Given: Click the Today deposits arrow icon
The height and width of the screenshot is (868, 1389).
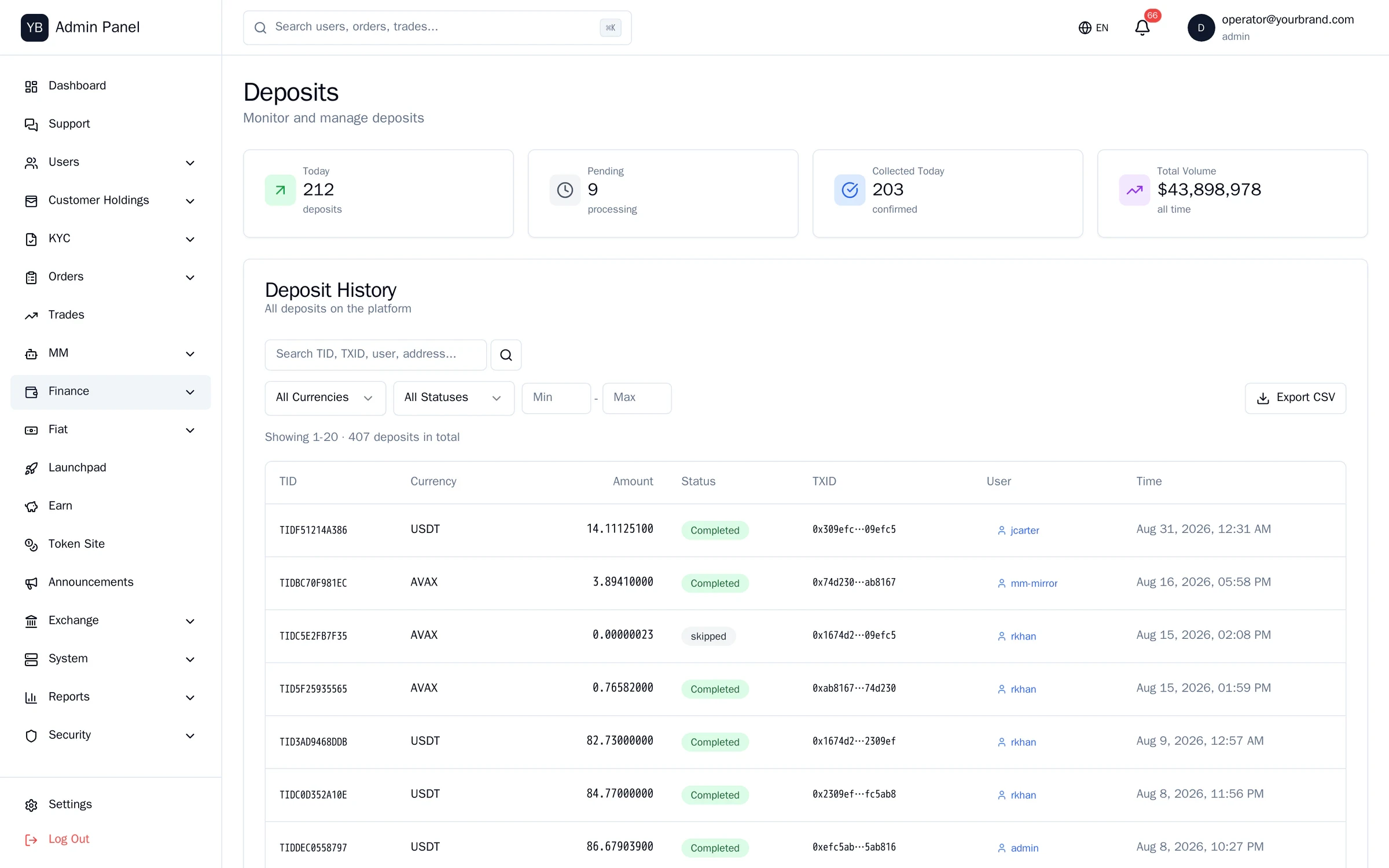Looking at the screenshot, I should coord(280,190).
